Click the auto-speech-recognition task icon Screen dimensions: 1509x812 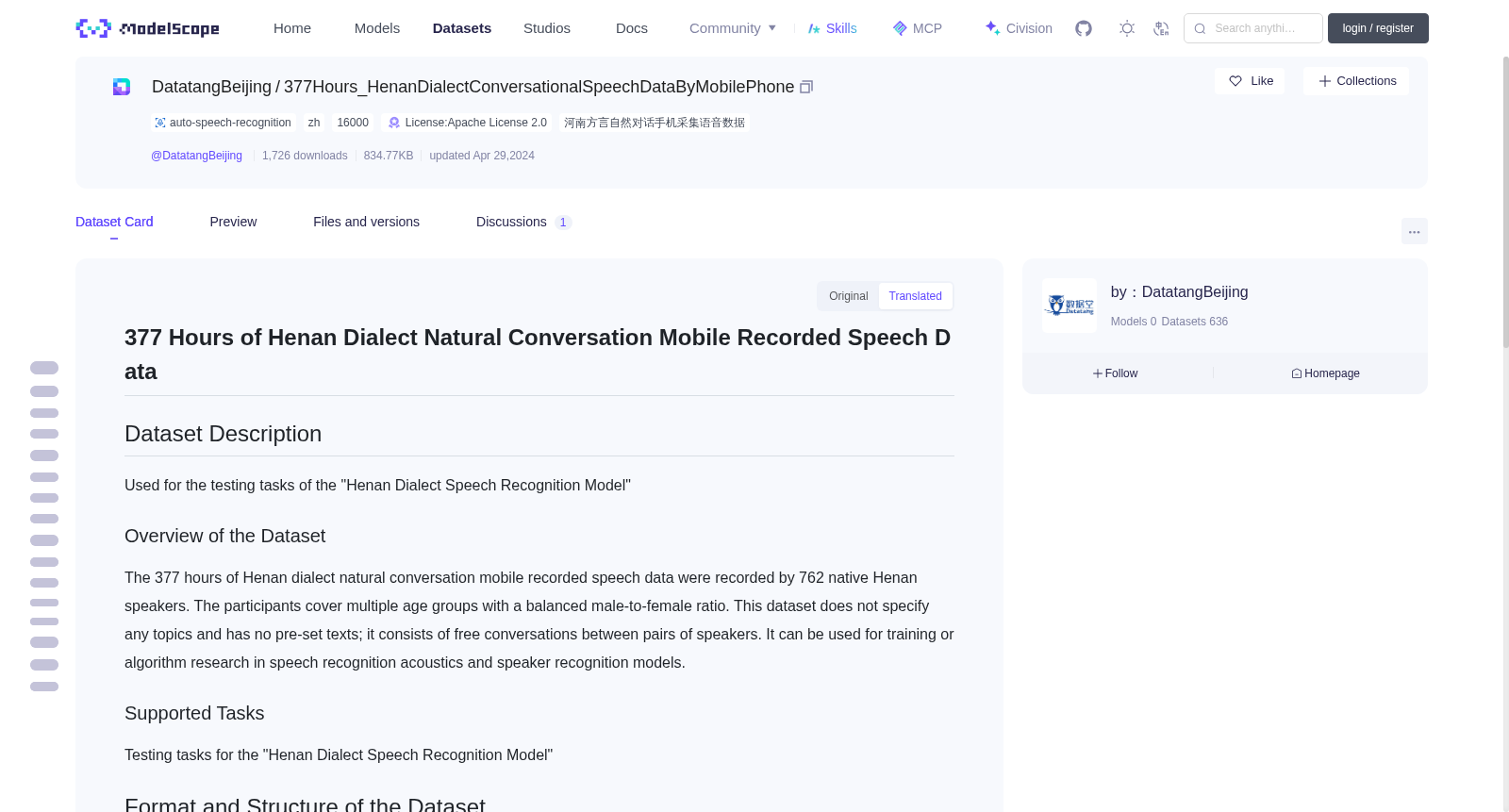pyautogui.click(x=160, y=123)
